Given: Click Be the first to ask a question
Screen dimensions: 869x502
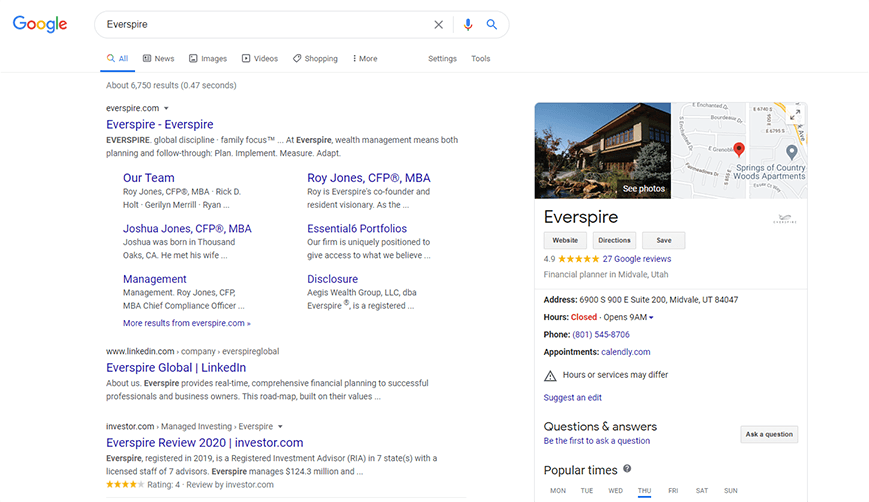Looking at the screenshot, I should click(597, 441).
